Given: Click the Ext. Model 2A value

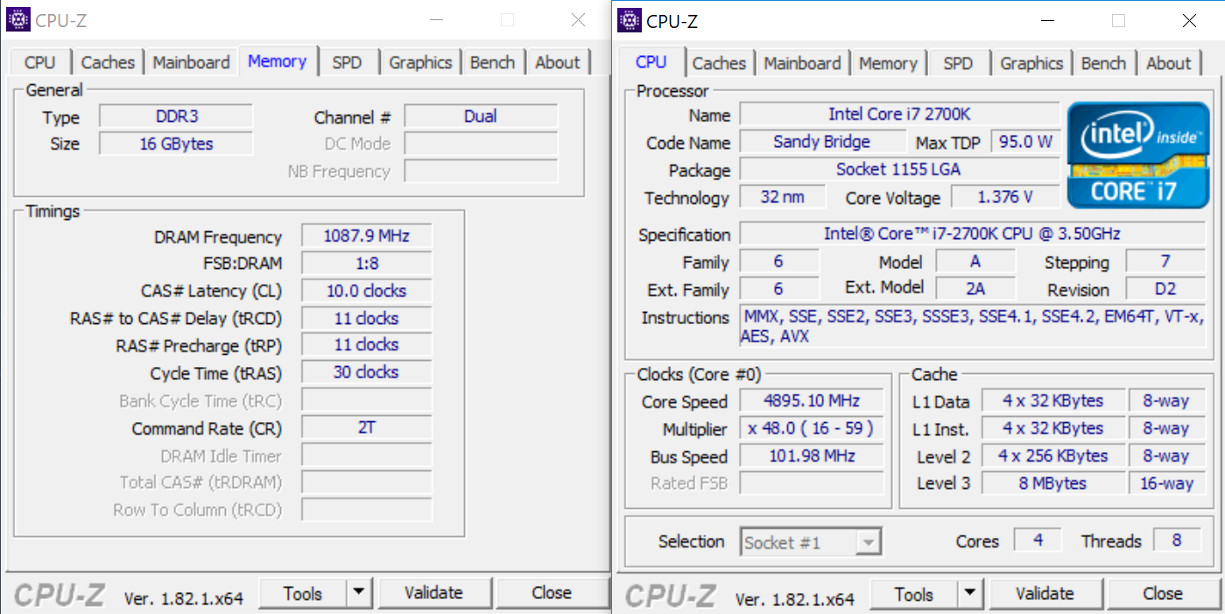Looking at the screenshot, I should (975, 289).
